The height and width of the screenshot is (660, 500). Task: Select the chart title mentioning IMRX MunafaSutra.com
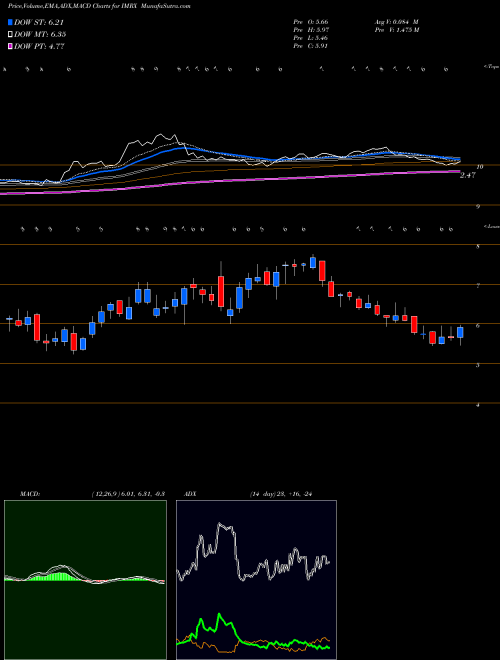point(99,7)
